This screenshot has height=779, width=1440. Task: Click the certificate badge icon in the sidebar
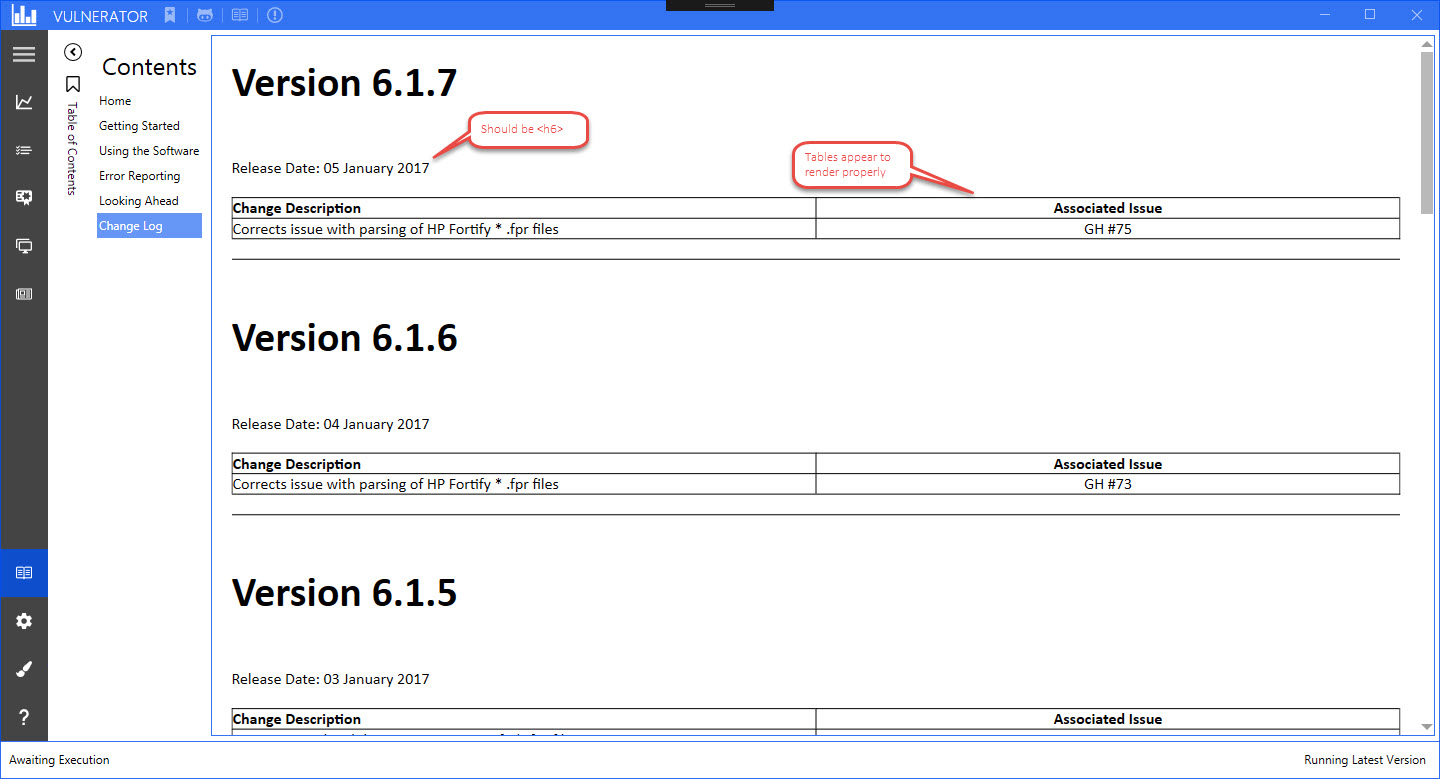(24, 197)
